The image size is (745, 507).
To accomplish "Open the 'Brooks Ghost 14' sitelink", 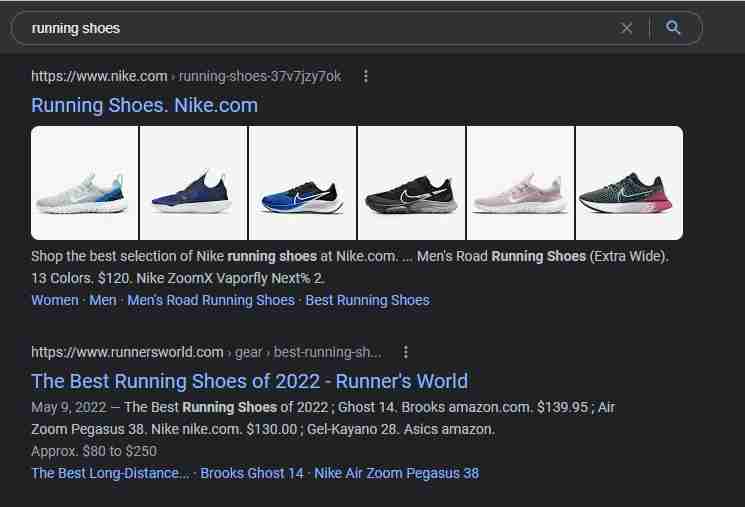I will click(x=252, y=473).
